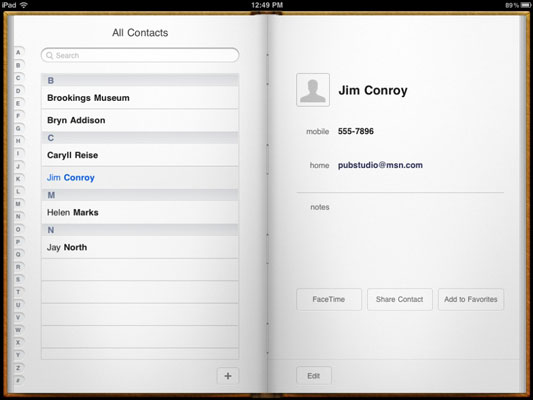The image size is (533, 400).
Task: Select Caryll Reise contact
Action: pos(140,155)
